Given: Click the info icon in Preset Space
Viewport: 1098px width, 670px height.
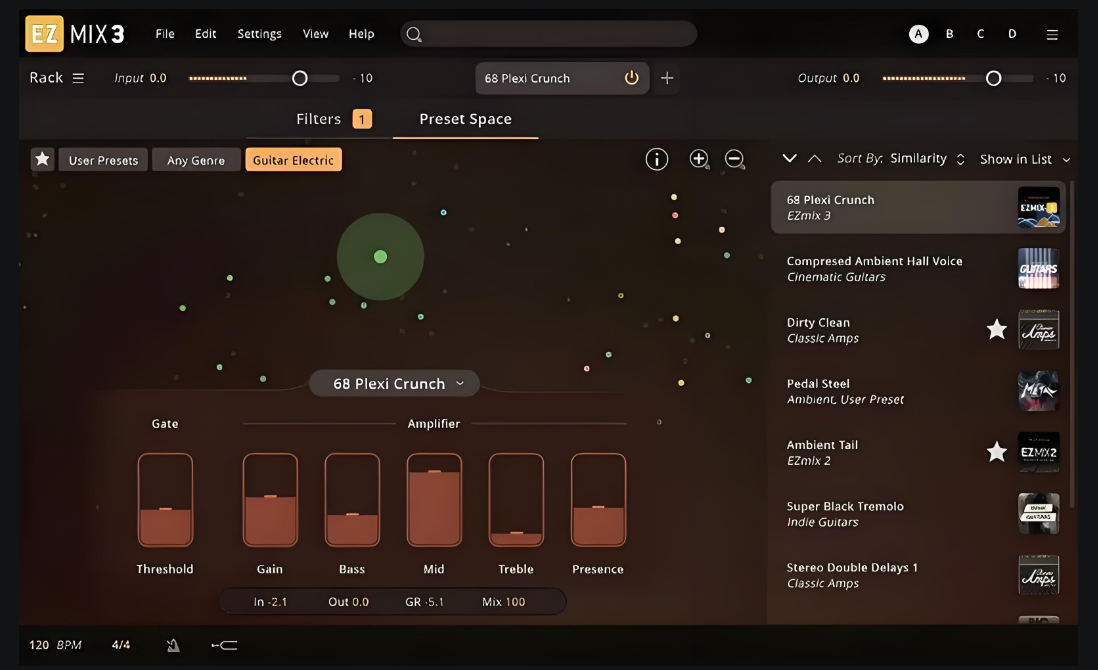Looking at the screenshot, I should pos(657,159).
